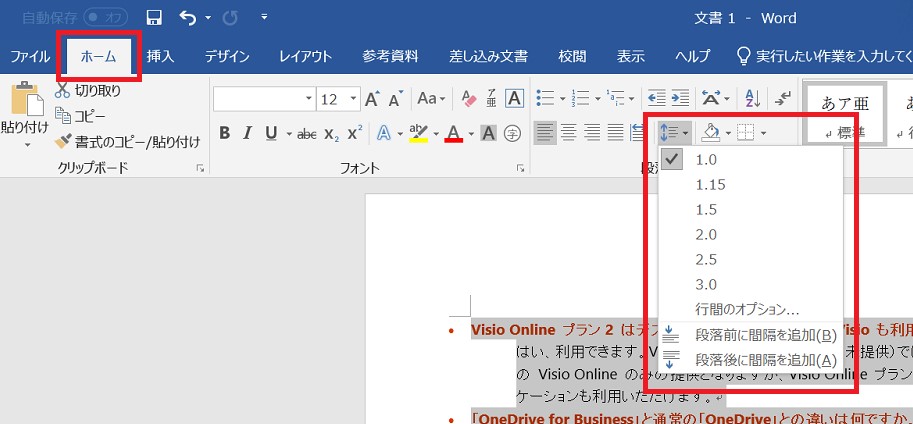Switch to the 挿入 tab
913x424 pixels.
point(161,56)
